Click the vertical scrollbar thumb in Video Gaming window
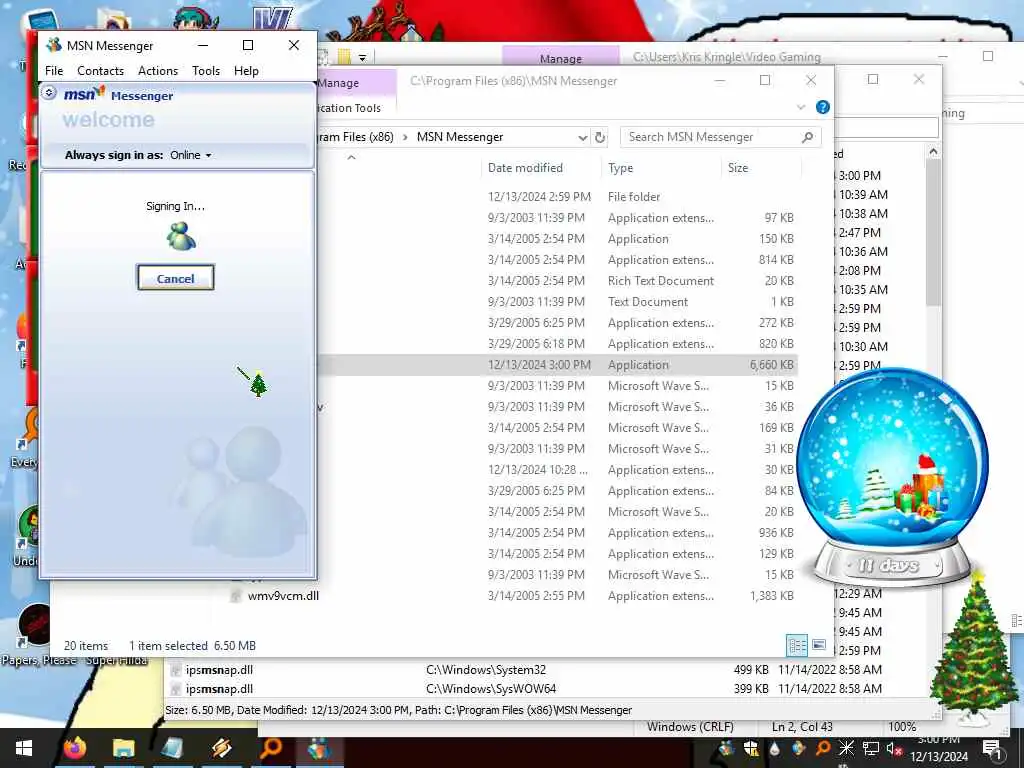 pos(933,232)
